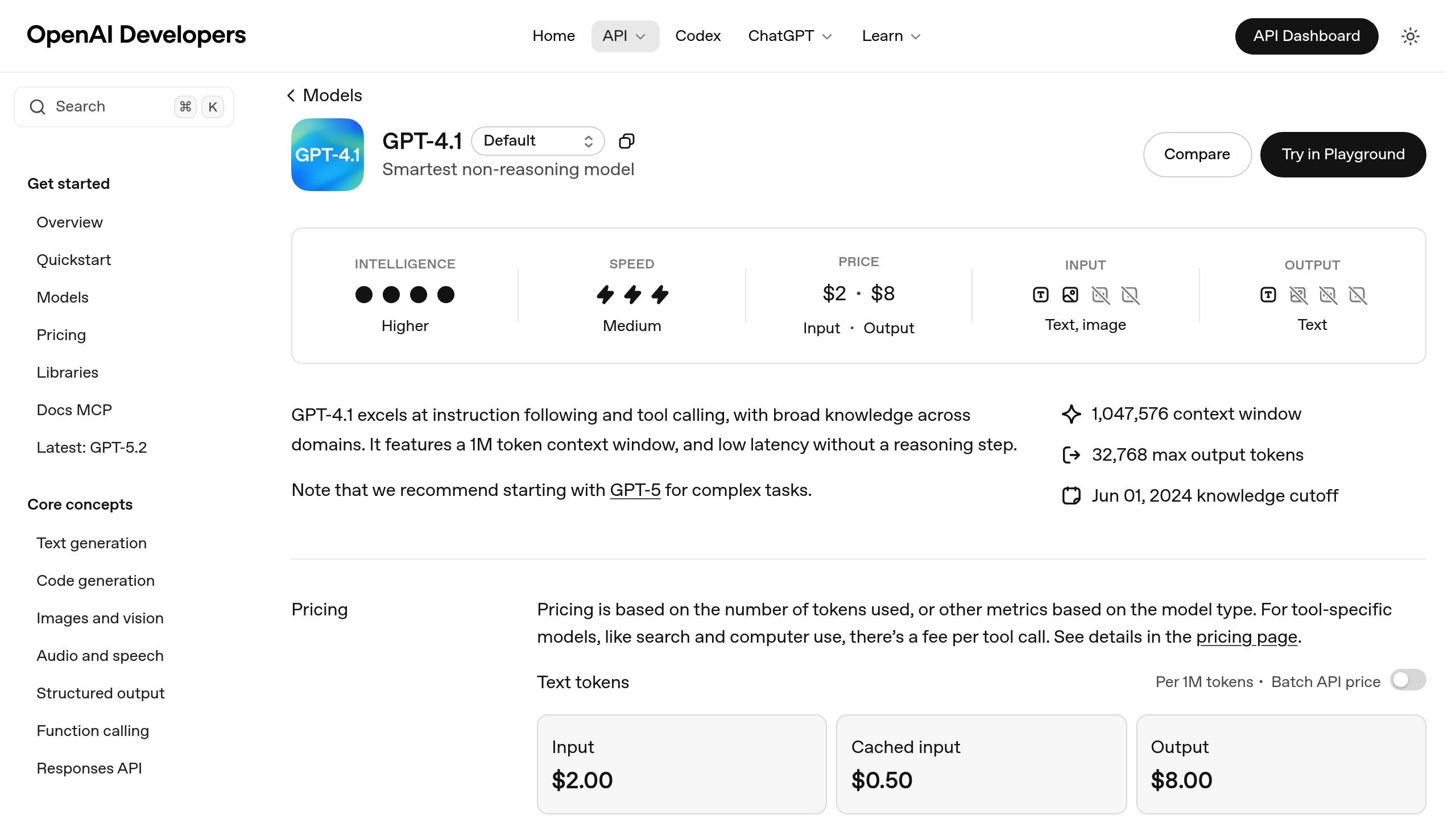This screenshot has height=819, width=1456.
Task: Follow the pricing page link
Action: [x=1246, y=637]
